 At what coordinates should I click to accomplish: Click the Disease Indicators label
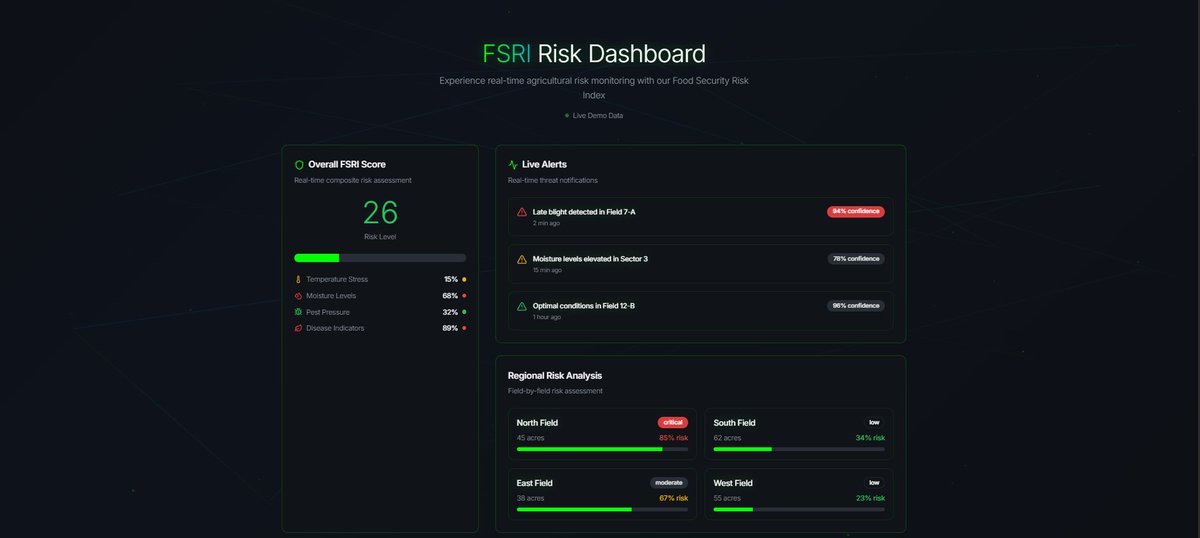click(x=335, y=328)
